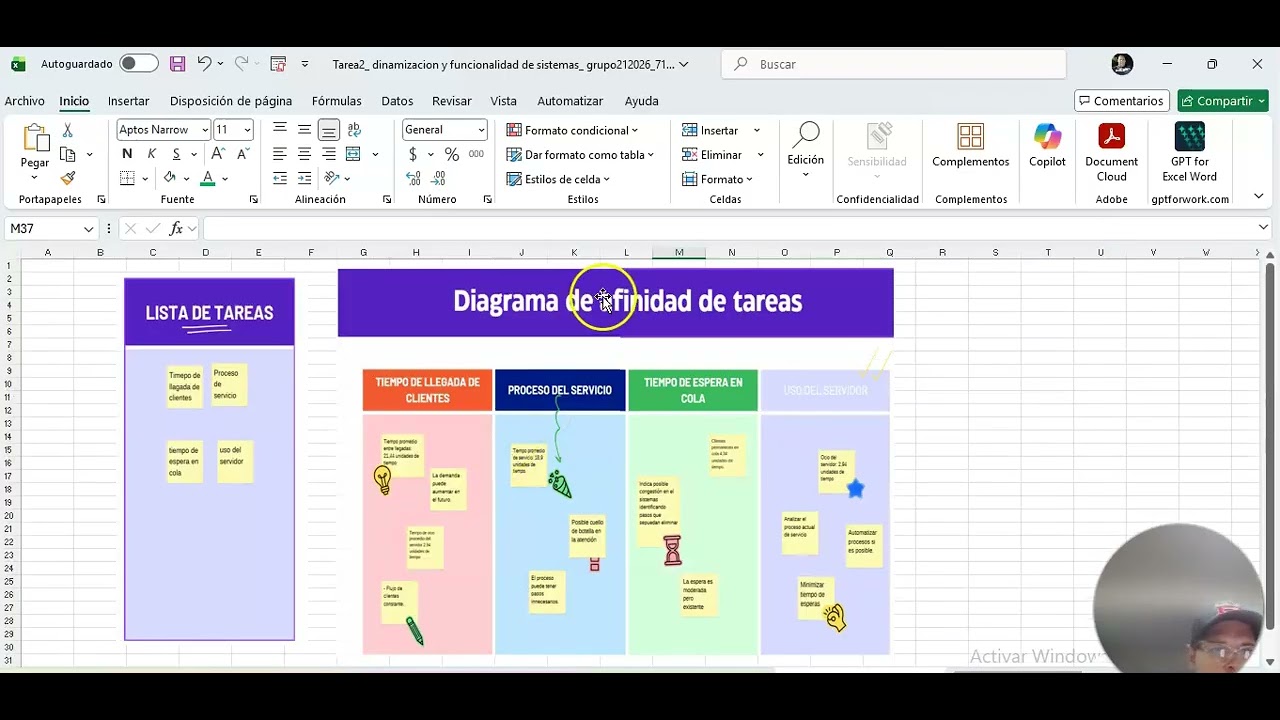1280x720 pixels.
Task: Click the Cut scissors icon
Action: pos(68,131)
